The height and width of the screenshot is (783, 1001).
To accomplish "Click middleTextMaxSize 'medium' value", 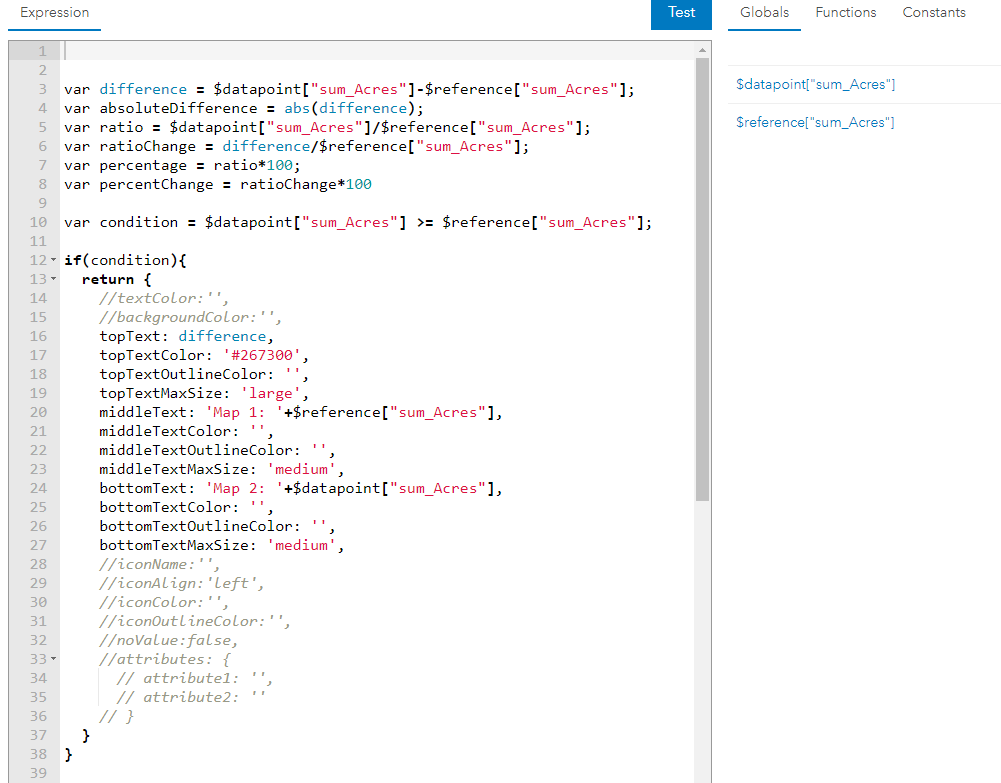I will click(x=301, y=469).
